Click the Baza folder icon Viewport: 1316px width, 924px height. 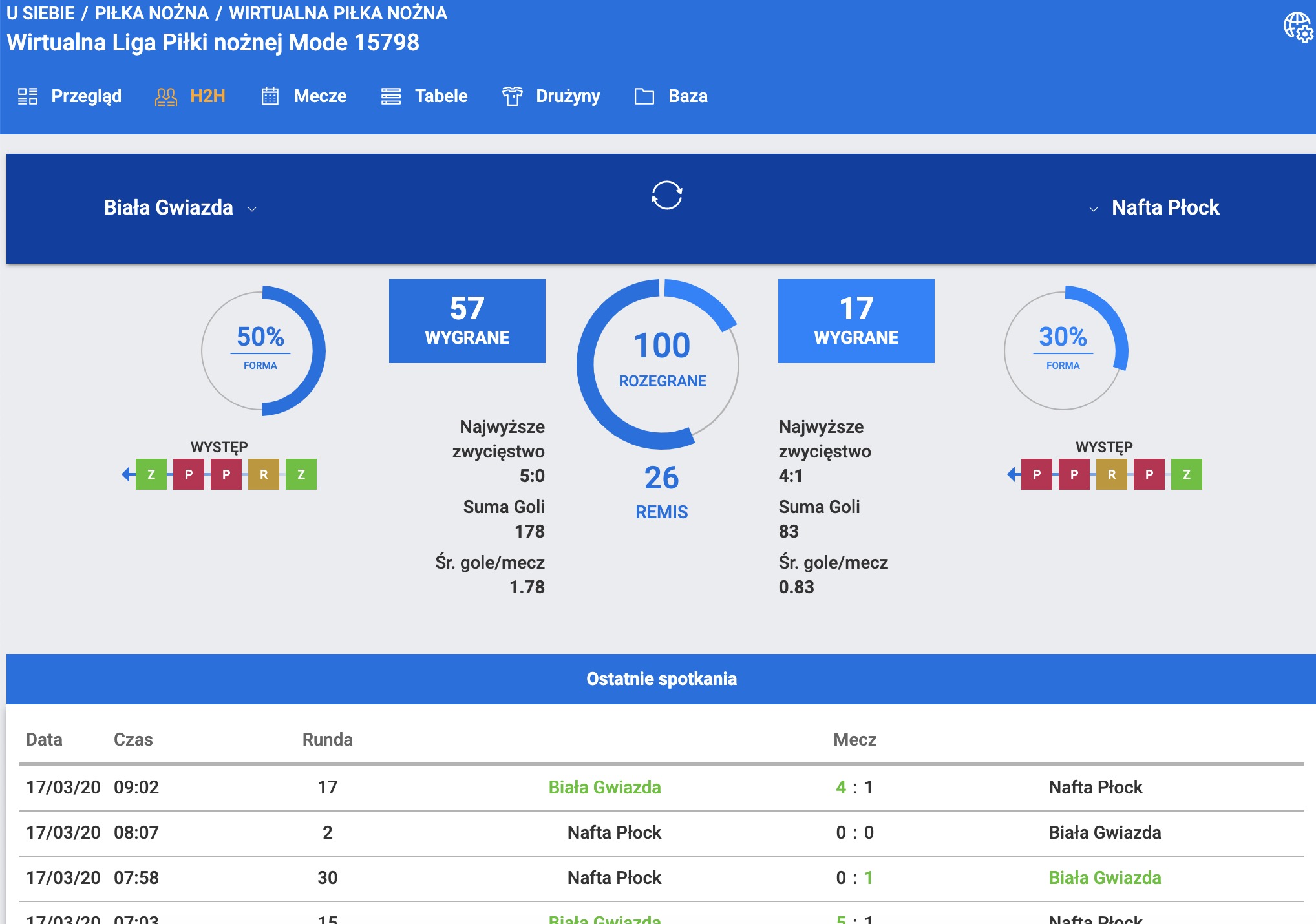[644, 96]
